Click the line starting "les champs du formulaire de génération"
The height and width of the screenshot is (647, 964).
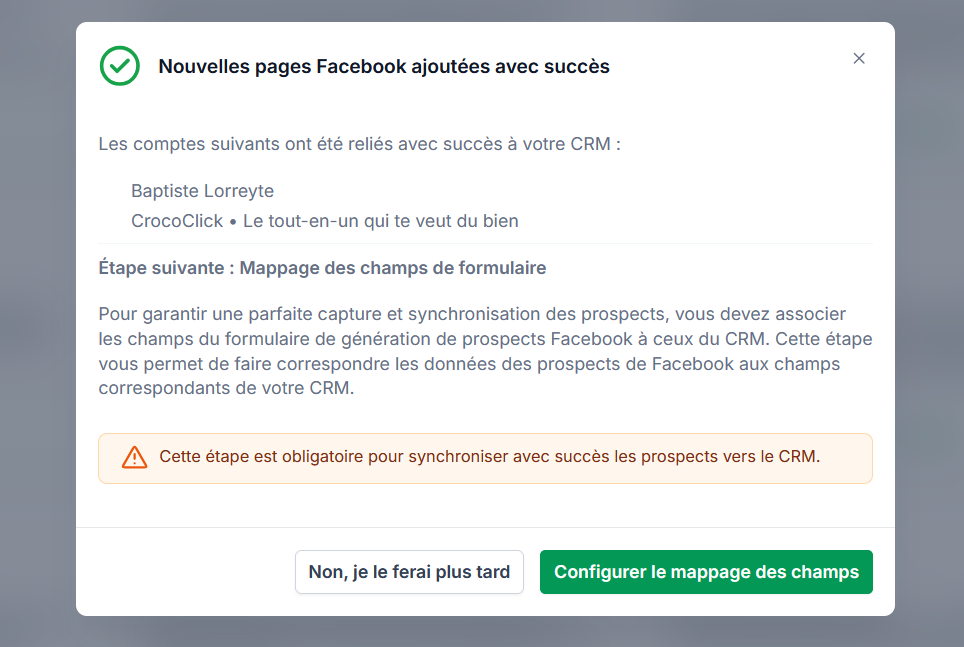pos(485,339)
